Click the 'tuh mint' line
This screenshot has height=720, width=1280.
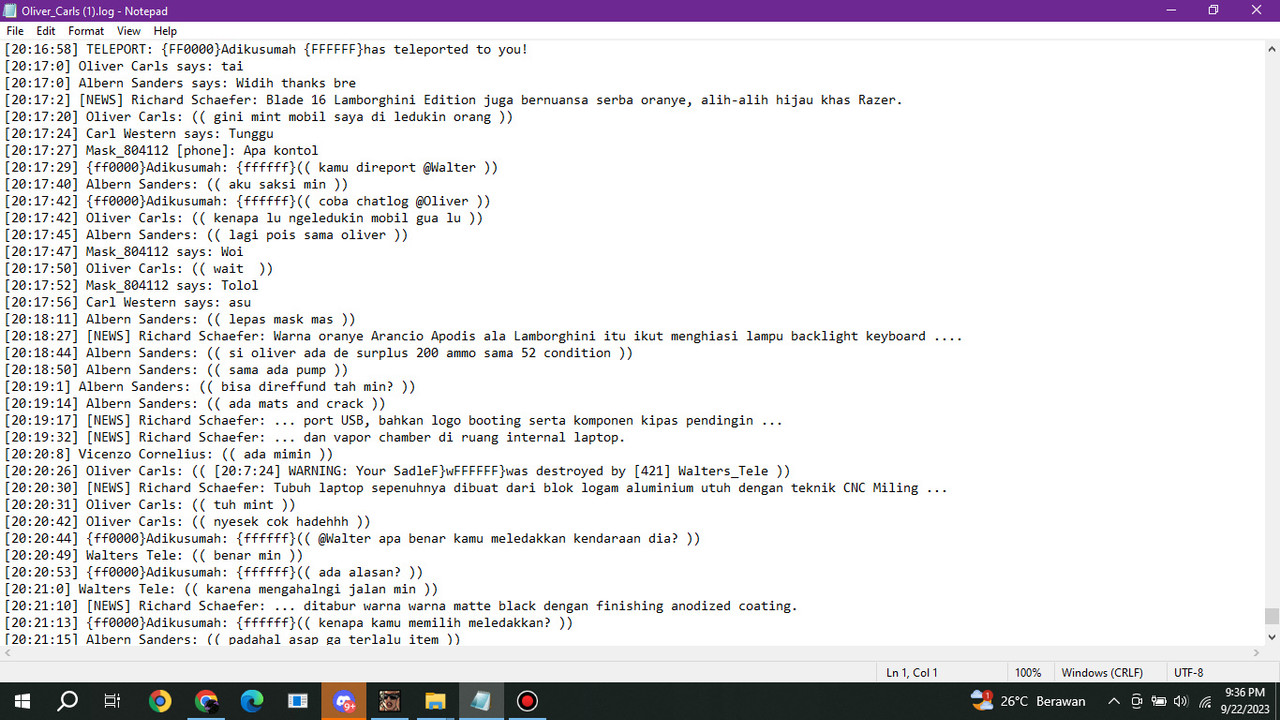point(150,505)
